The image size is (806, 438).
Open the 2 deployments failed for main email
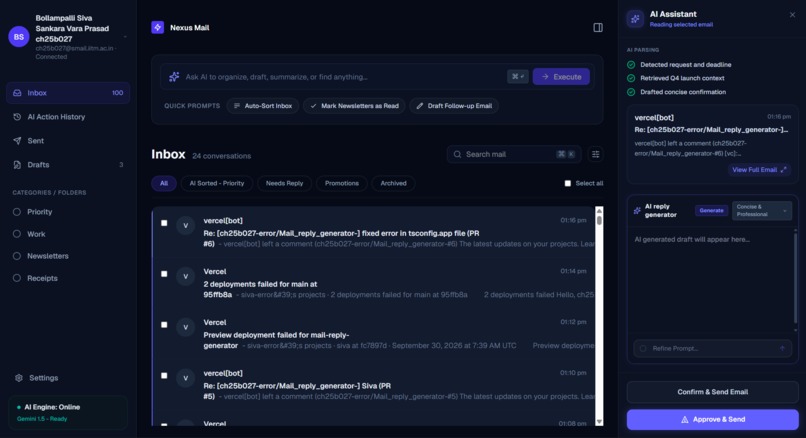point(373,283)
